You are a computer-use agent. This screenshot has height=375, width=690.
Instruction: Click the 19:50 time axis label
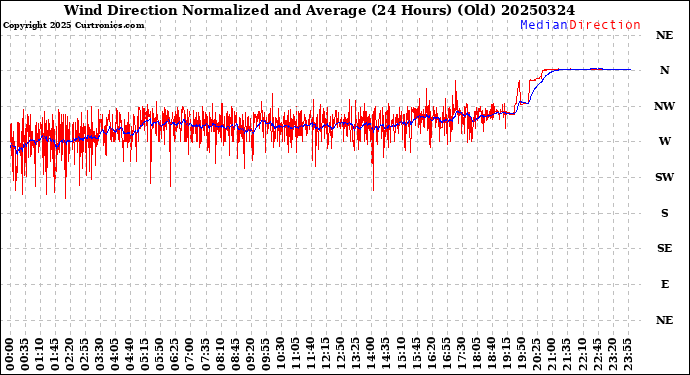point(521,355)
